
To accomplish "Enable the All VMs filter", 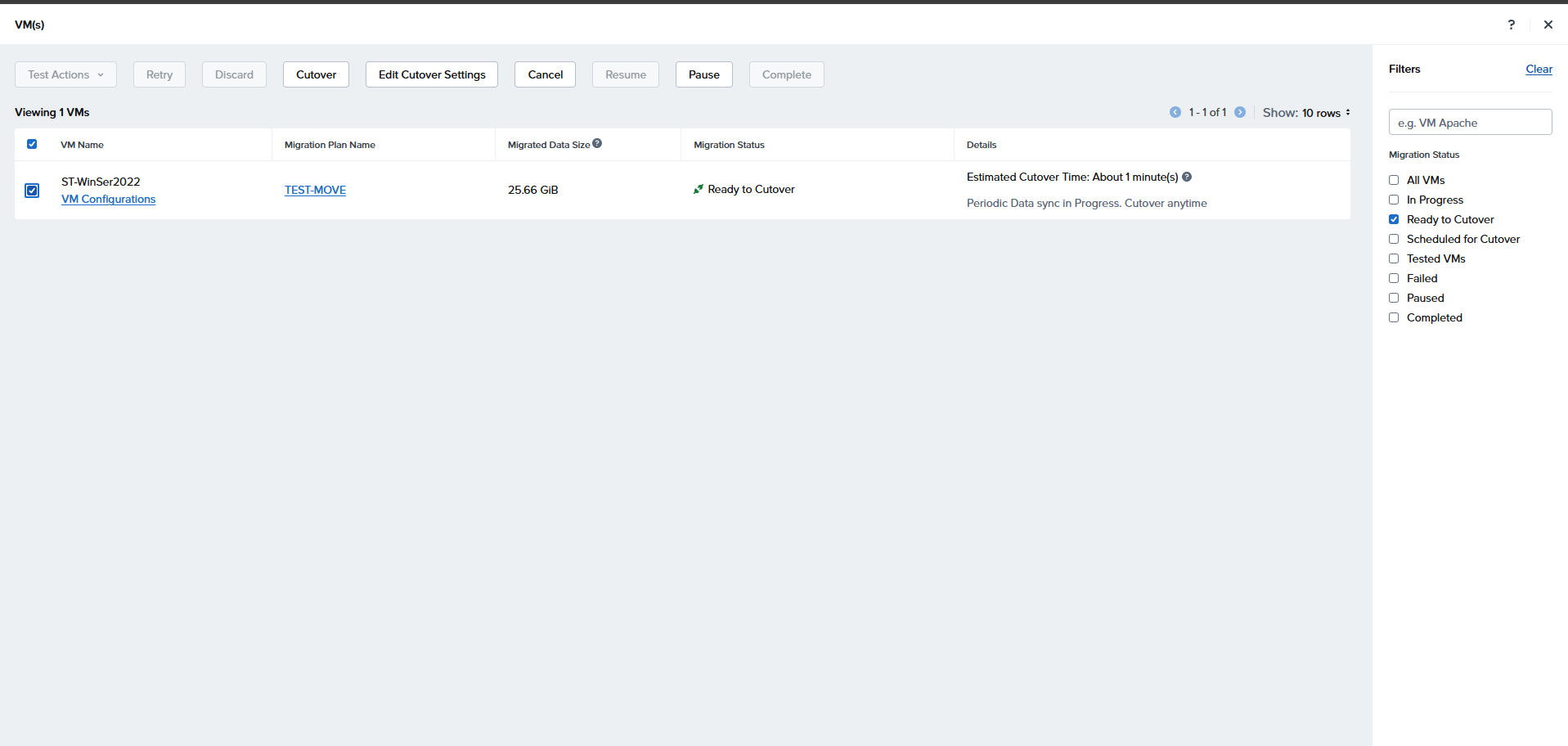I will point(1394,180).
